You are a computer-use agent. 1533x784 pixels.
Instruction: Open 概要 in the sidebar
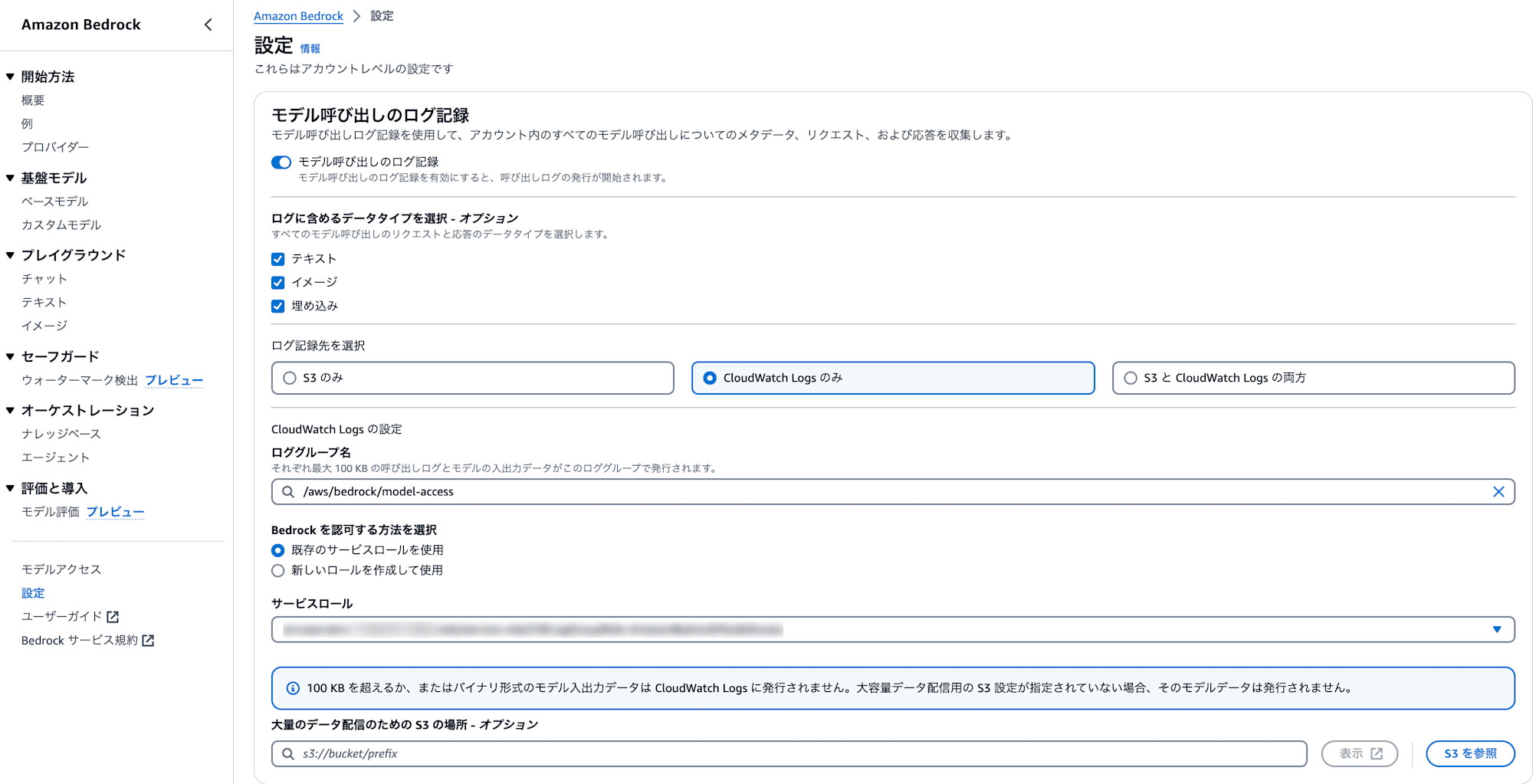(33, 100)
